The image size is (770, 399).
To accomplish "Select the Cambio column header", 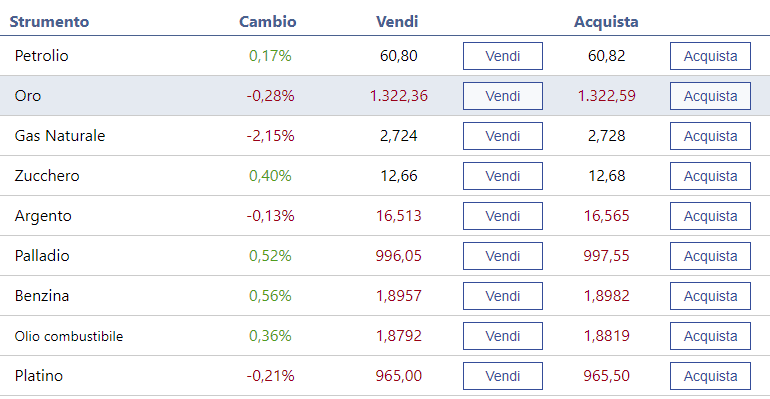I will pos(268,22).
